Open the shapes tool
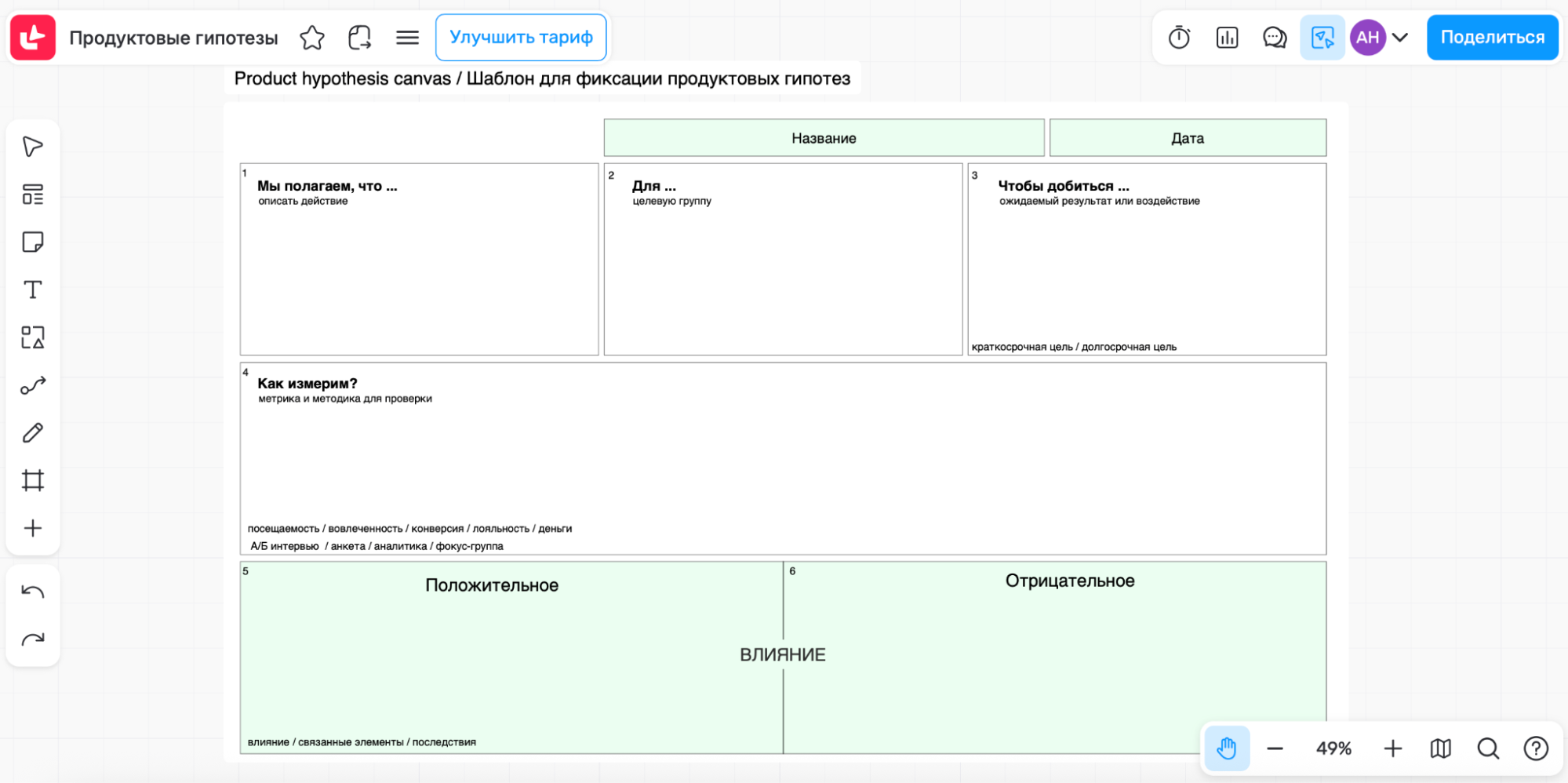 [x=33, y=338]
